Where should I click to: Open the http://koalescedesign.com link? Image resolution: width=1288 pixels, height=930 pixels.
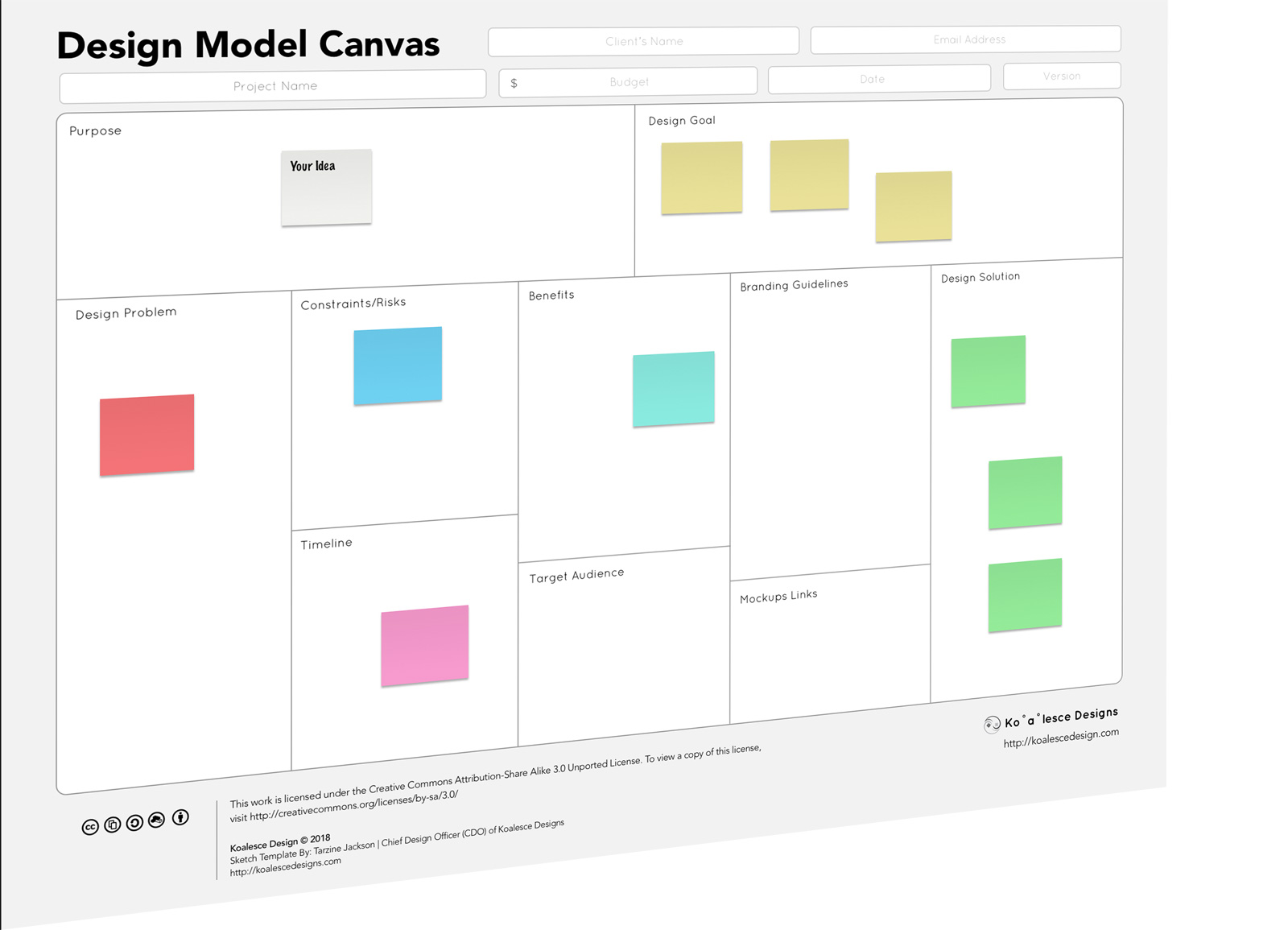pyautogui.click(x=1060, y=734)
